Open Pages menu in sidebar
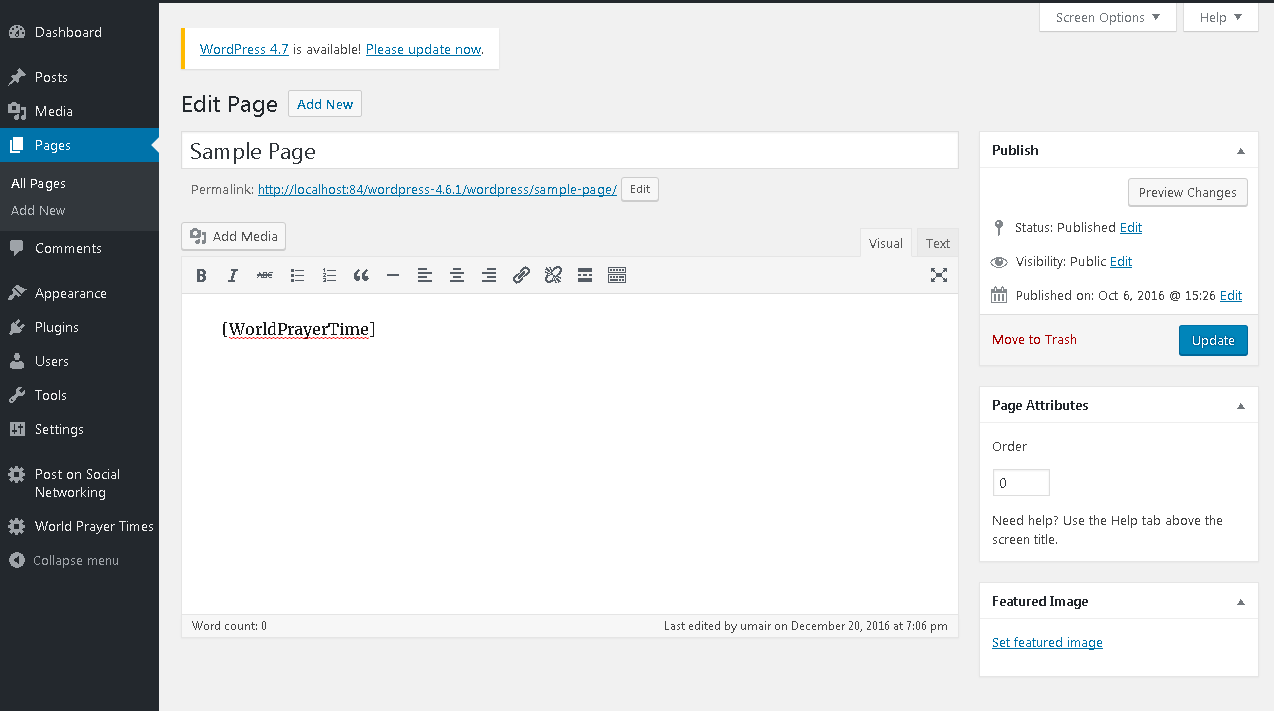The image size is (1274, 711). (x=79, y=145)
